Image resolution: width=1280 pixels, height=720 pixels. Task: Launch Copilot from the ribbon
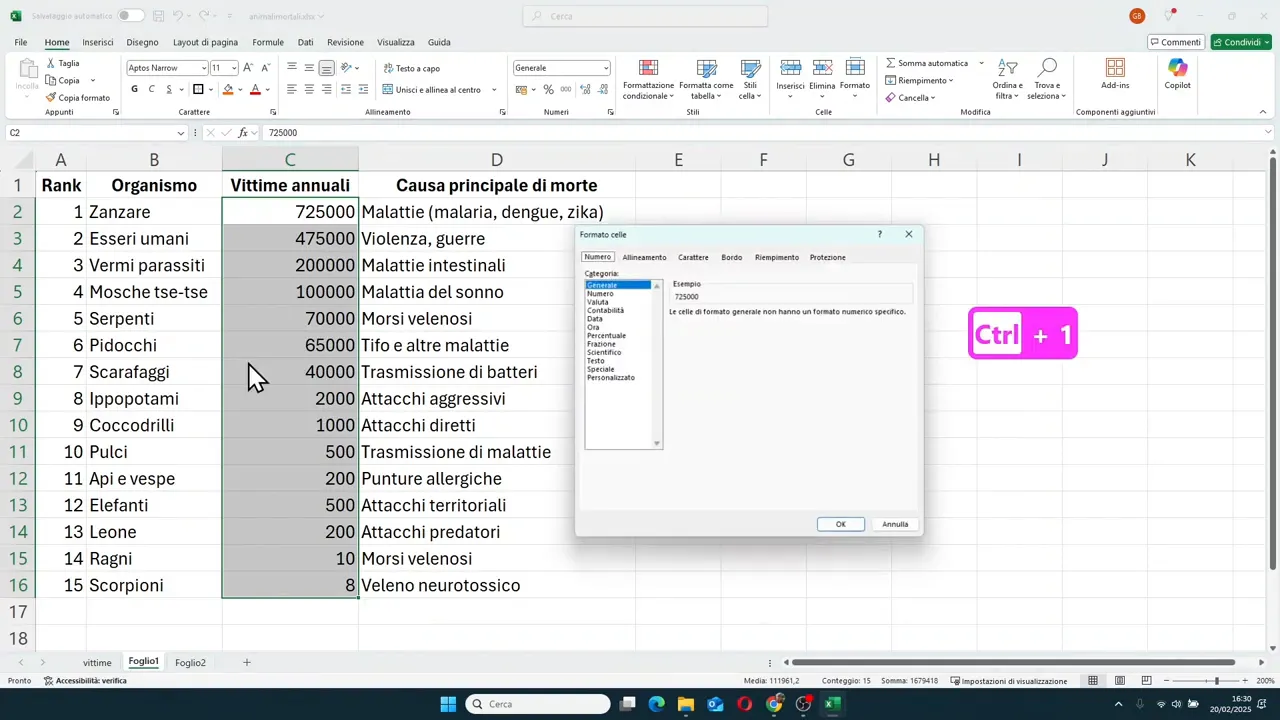coord(1177,73)
